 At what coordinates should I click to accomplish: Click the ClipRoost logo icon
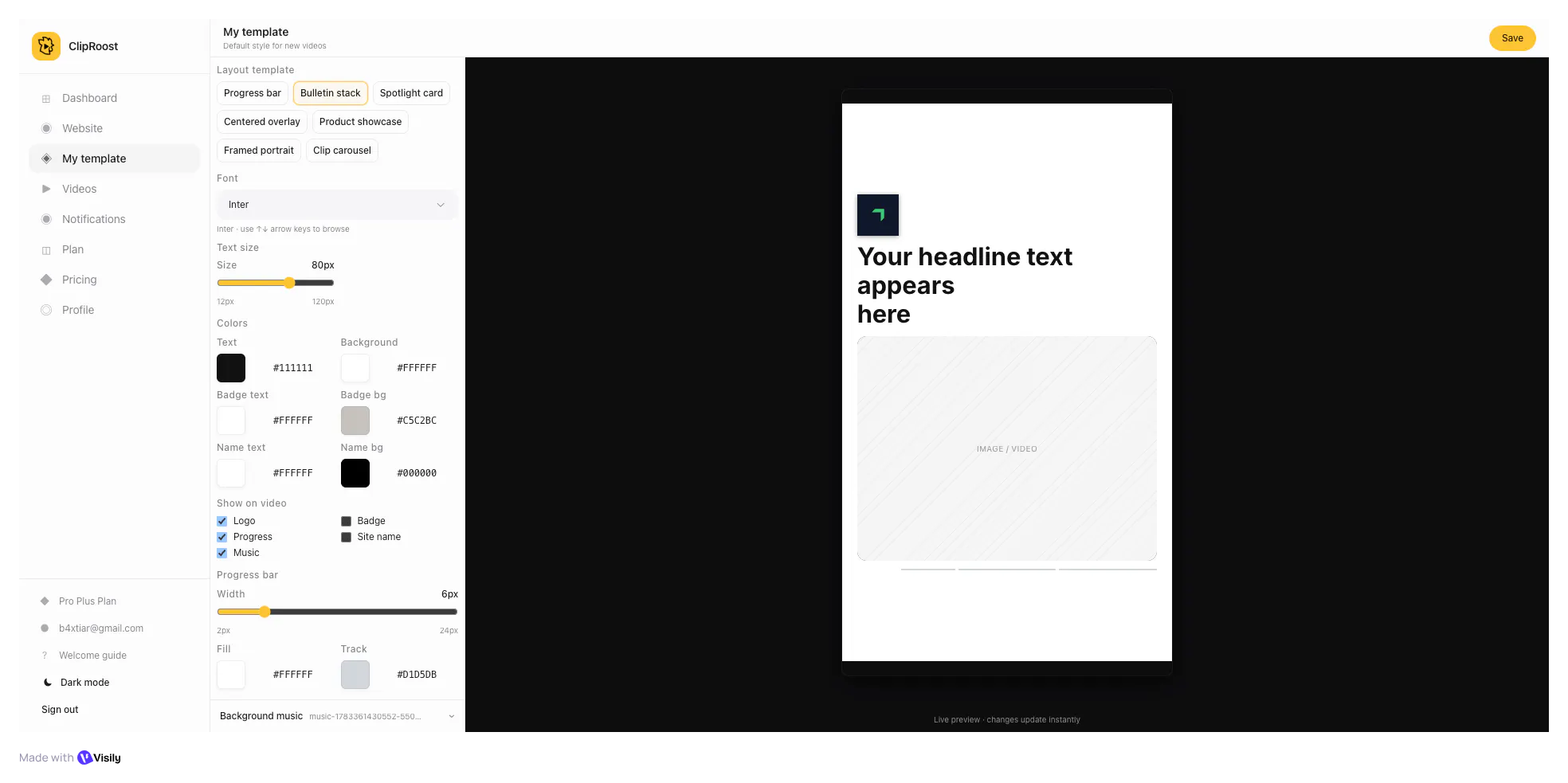pyautogui.click(x=46, y=46)
